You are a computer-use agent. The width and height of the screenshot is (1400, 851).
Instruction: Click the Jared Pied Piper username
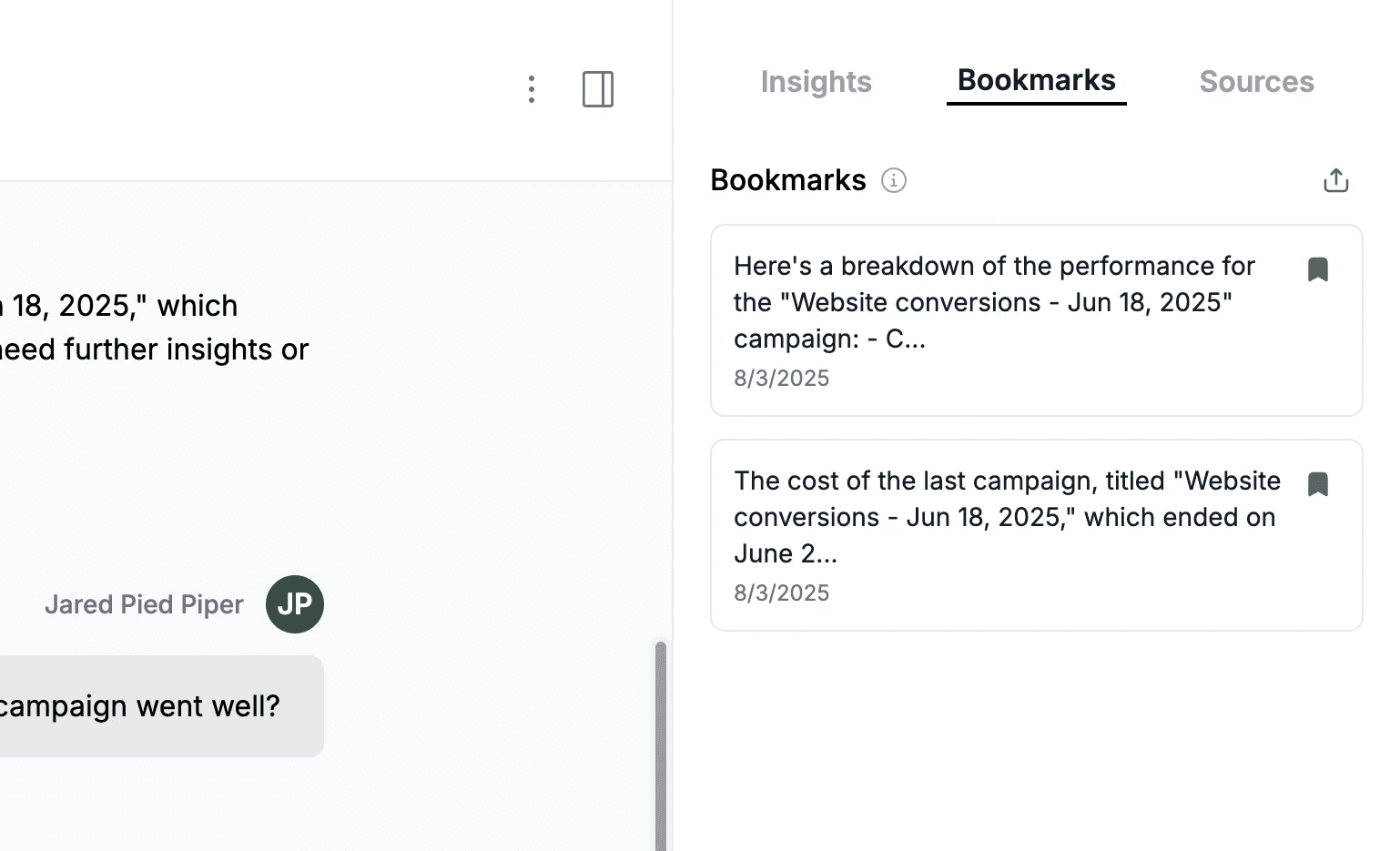pyautogui.click(x=144, y=605)
